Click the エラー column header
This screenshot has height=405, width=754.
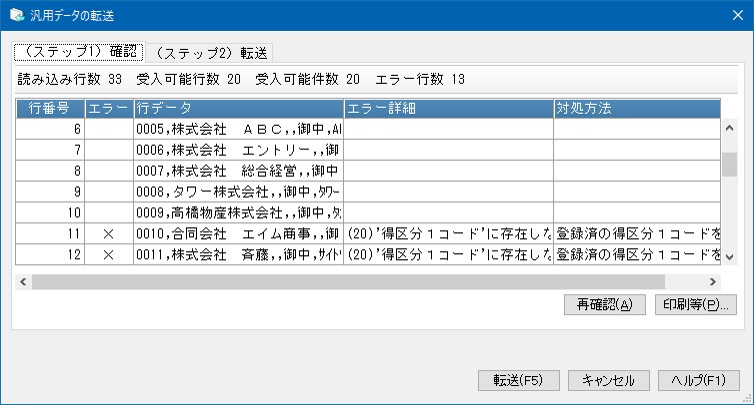point(109,107)
